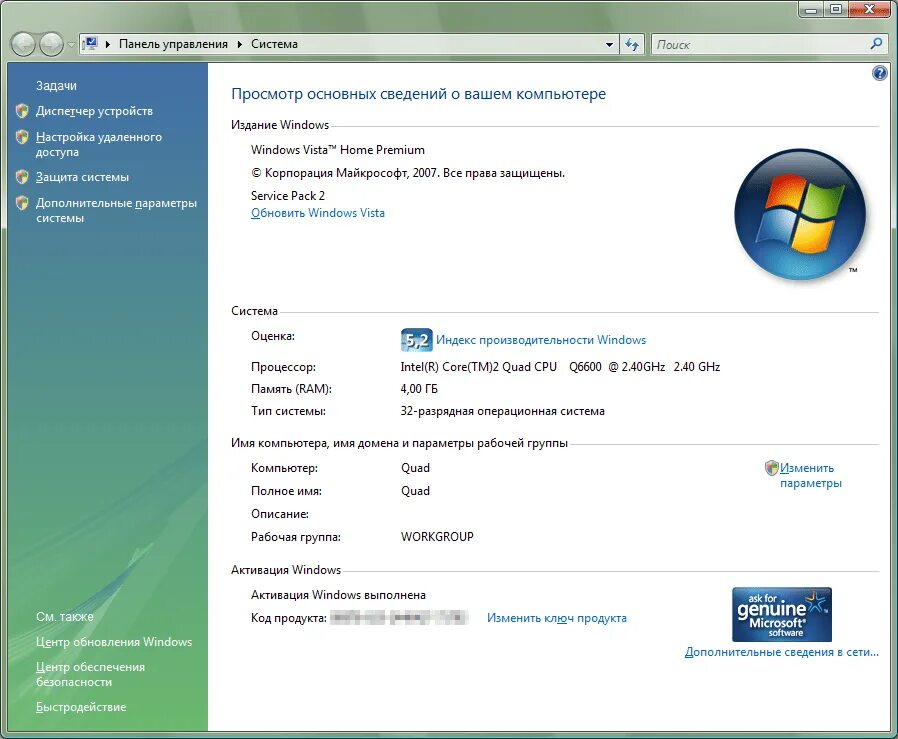
Task: Open Индекс производительности Windows
Action: (x=541, y=340)
